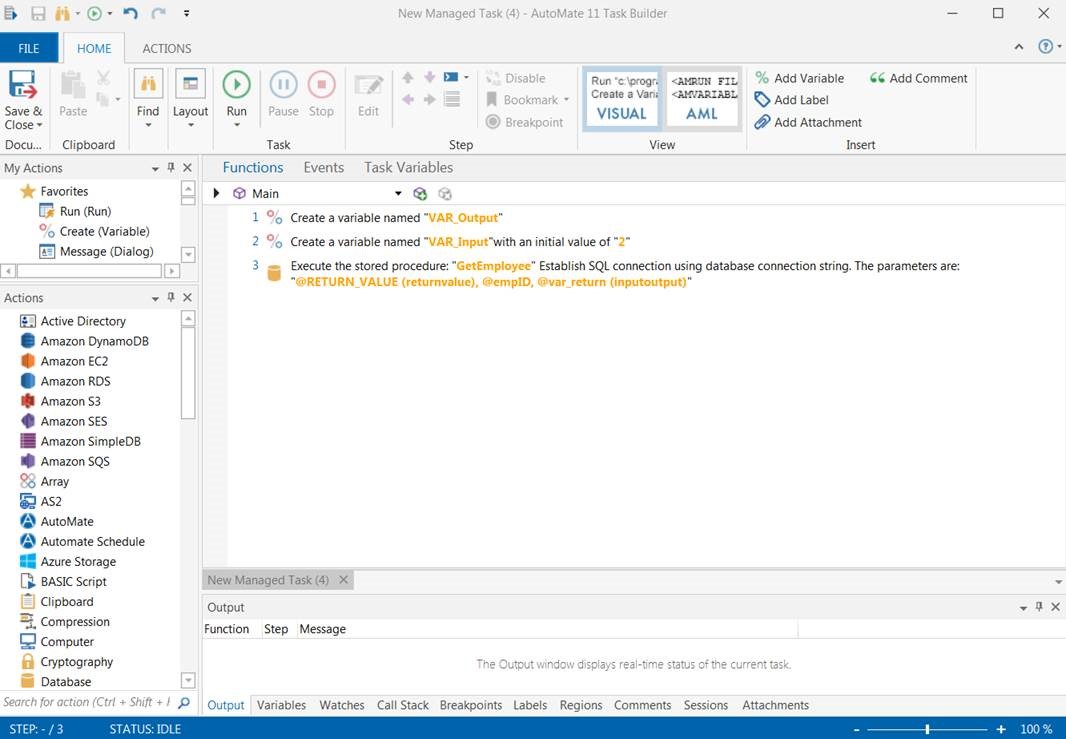Click Undo in quick access toolbar
The image size is (1066, 739).
coord(131,13)
